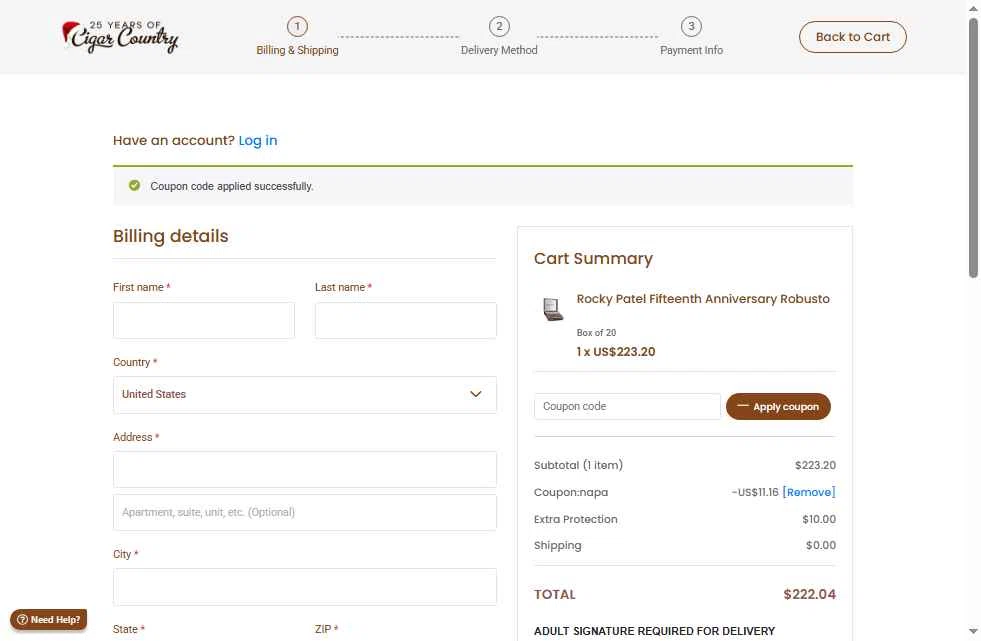The height and width of the screenshot is (641, 981).
Task: Focus the Address input field
Action: pyautogui.click(x=305, y=469)
